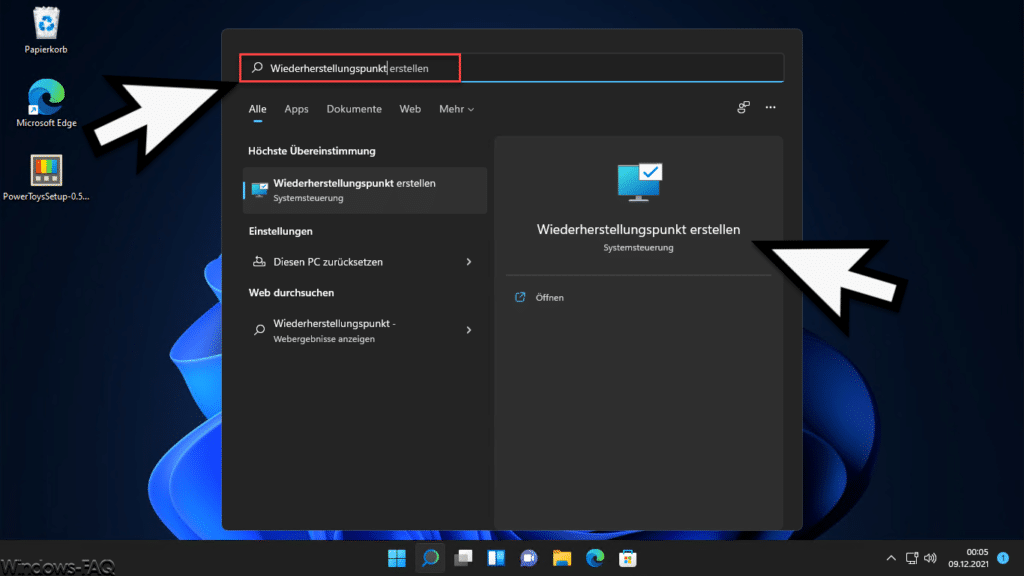This screenshot has width=1024, height=576.
Task: Click the control panel icon of best match
Action: [x=259, y=190]
